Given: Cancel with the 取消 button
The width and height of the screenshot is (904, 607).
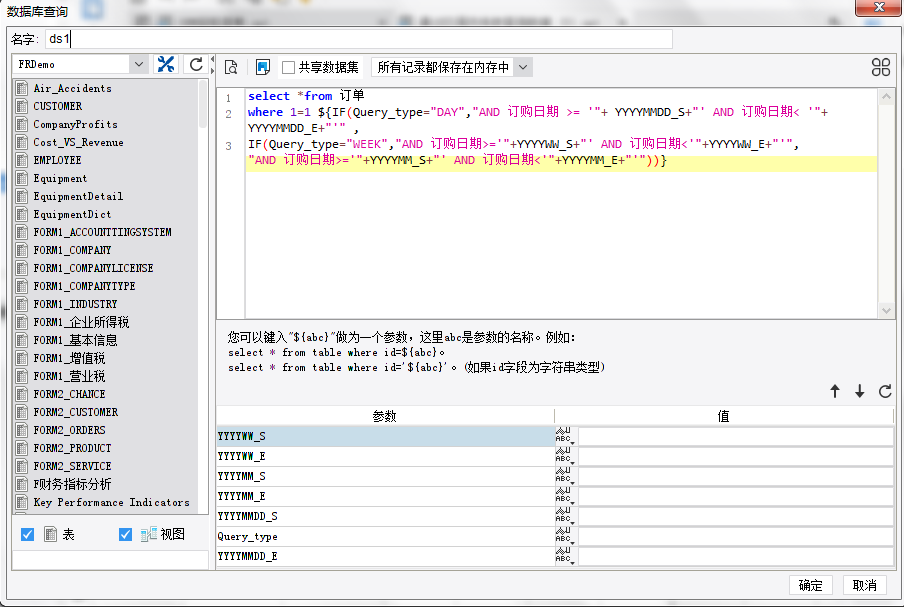Looking at the screenshot, I should (864, 585).
